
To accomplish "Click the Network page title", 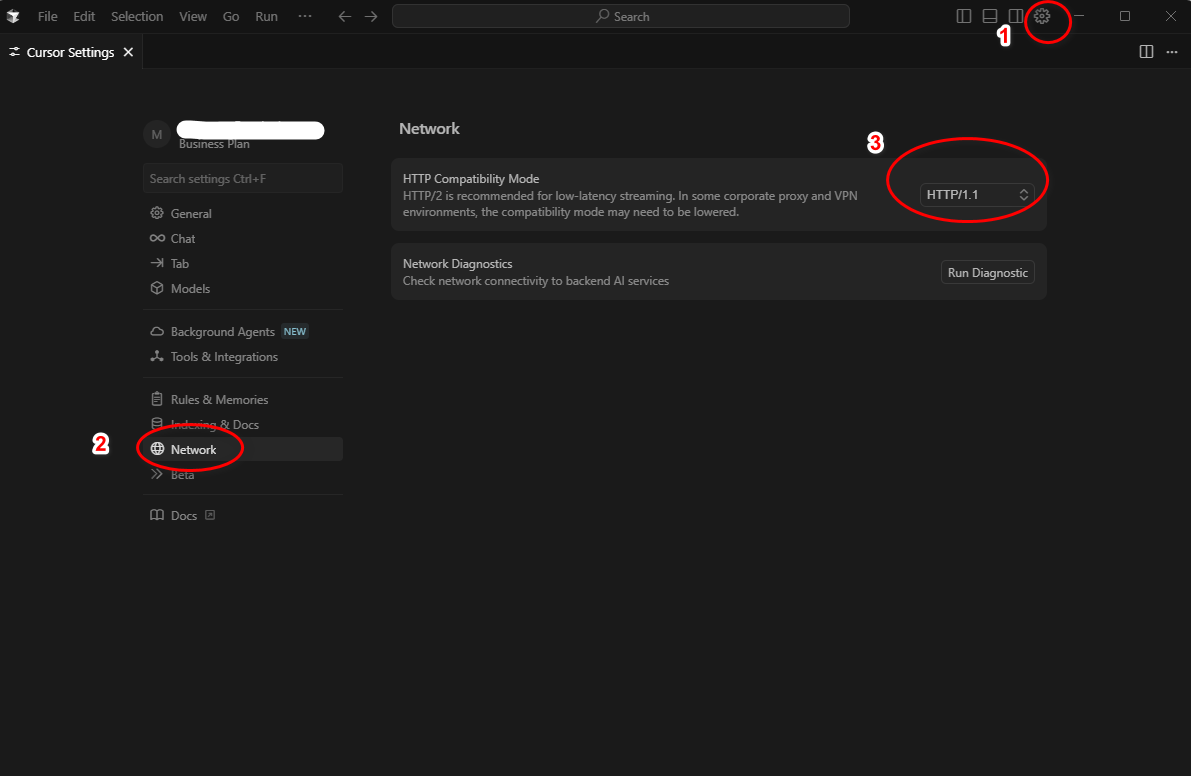I will click(429, 128).
